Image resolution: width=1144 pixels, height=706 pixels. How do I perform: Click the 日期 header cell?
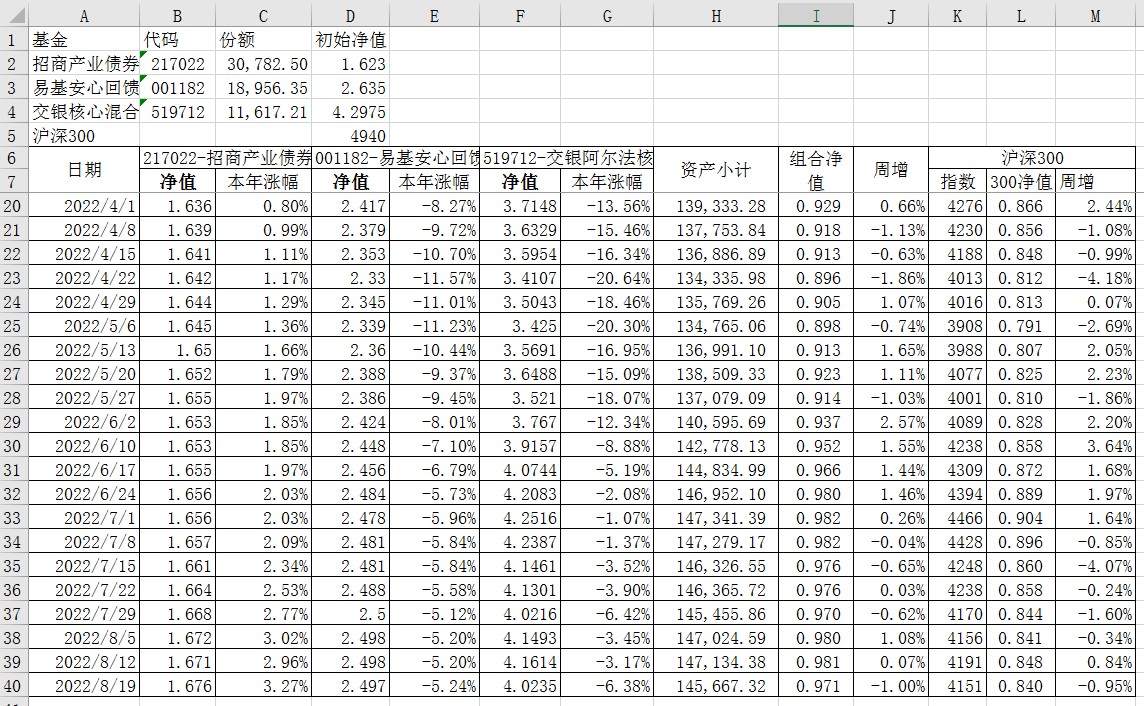click(84, 170)
